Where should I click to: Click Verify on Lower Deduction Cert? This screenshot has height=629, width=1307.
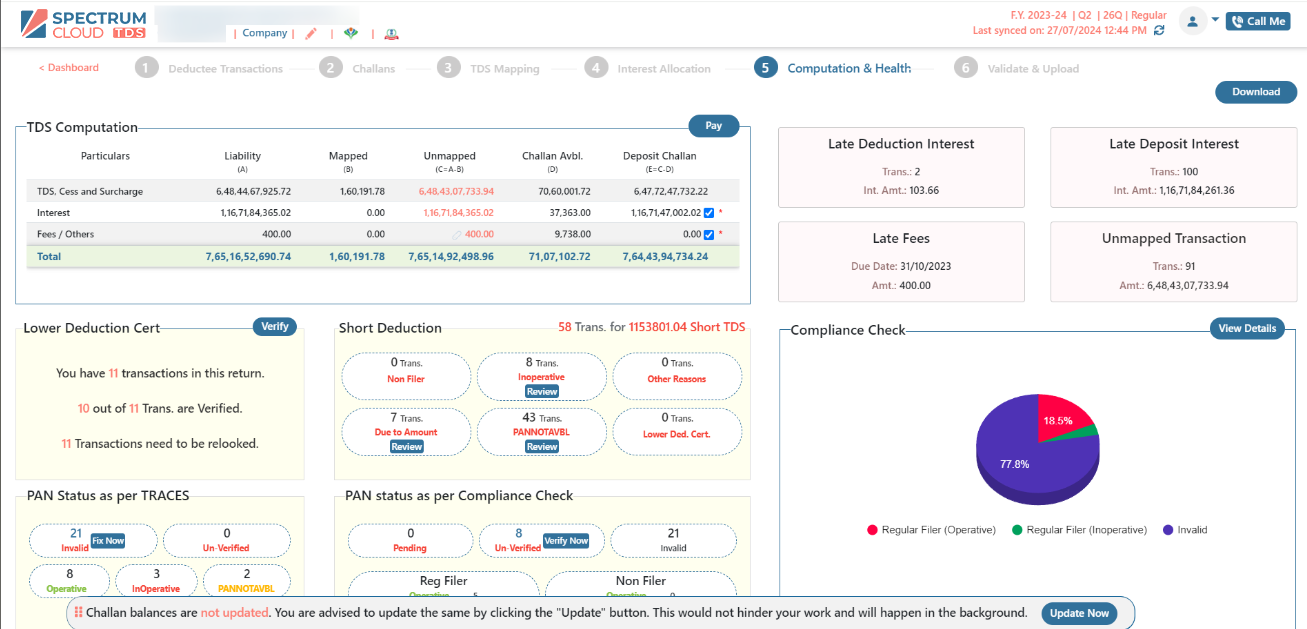tap(275, 327)
